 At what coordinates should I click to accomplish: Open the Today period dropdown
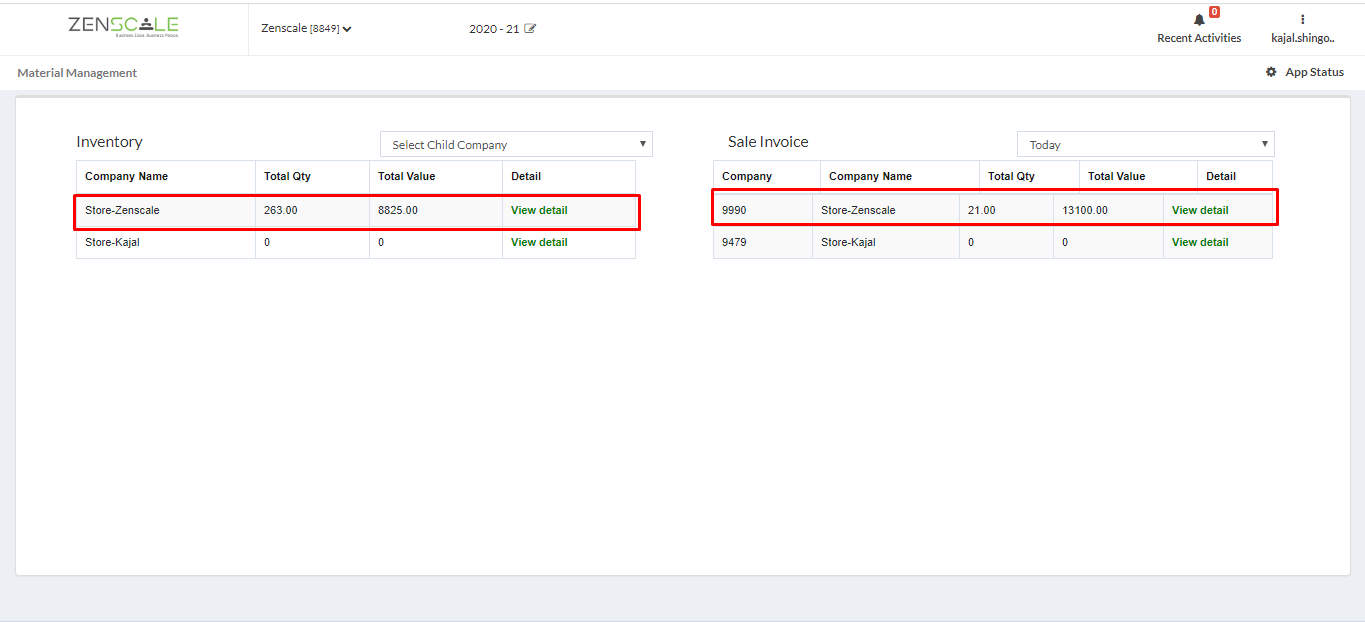click(x=1146, y=144)
